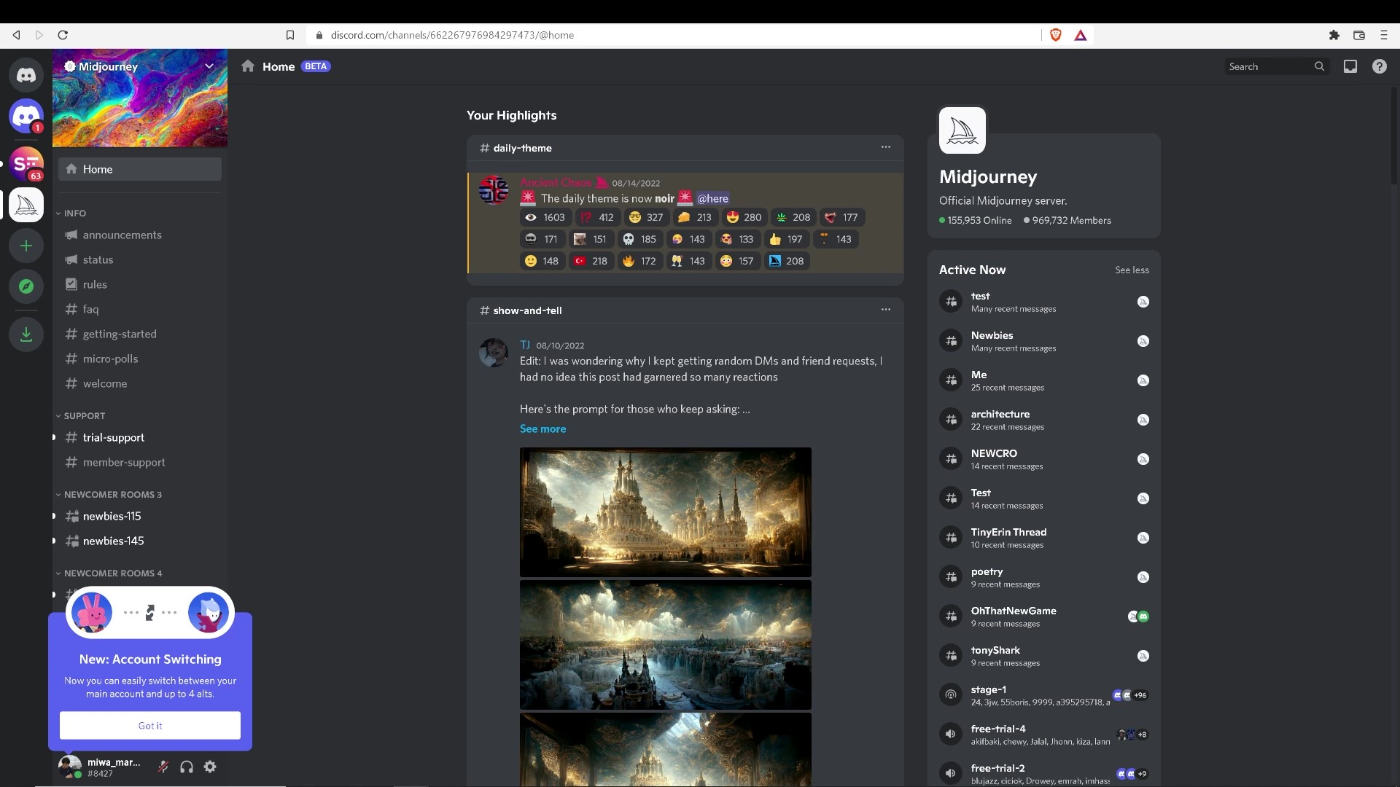1400x787 pixels.
Task: Open the server with 1 notification badge
Action: 26,116
